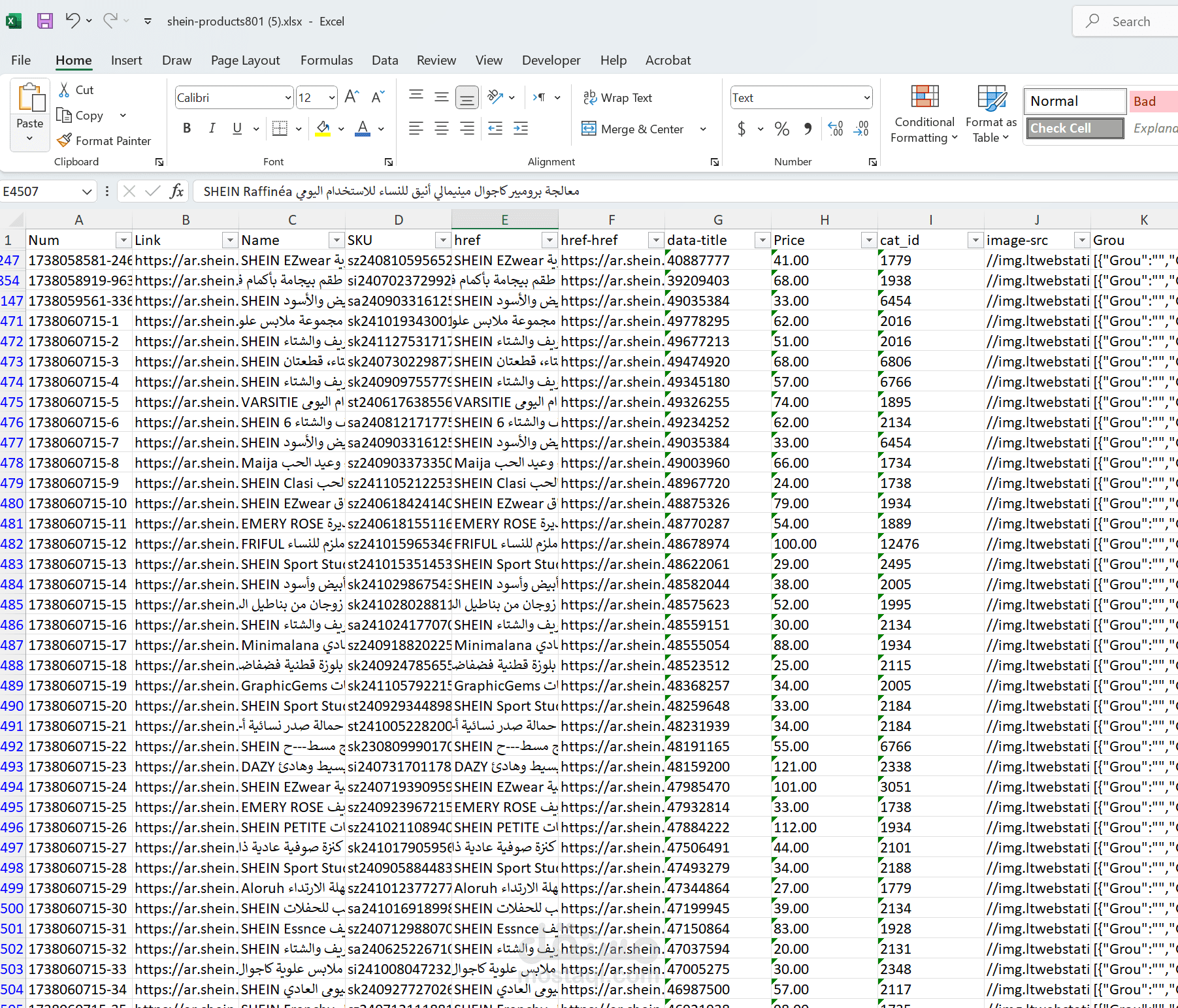Toggle Underline formatting

point(237,128)
